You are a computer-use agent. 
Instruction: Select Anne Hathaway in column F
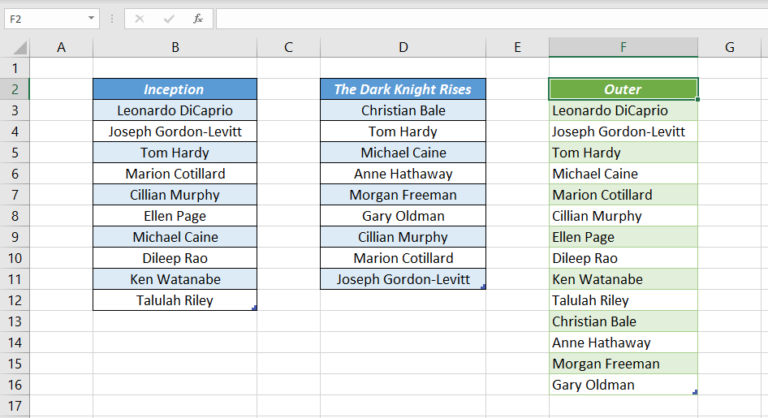coord(623,342)
